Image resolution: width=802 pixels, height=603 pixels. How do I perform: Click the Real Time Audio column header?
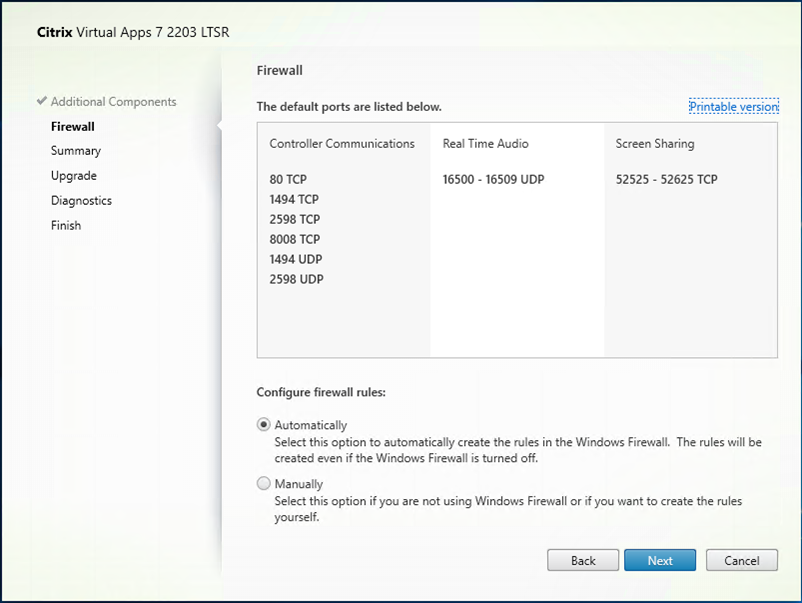(x=485, y=144)
